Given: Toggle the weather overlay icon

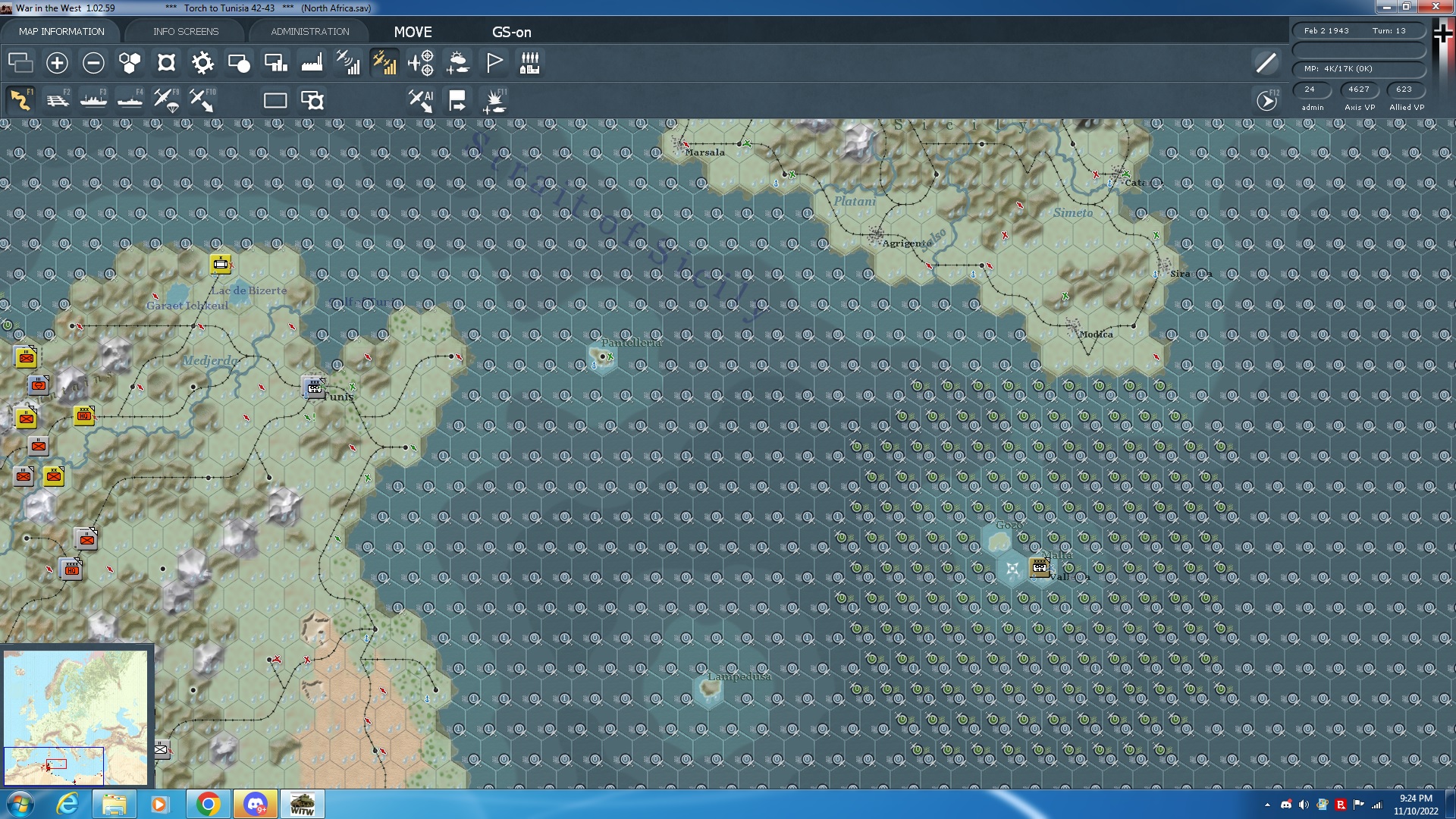Looking at the screenshot, I should [x=457, y=63].
